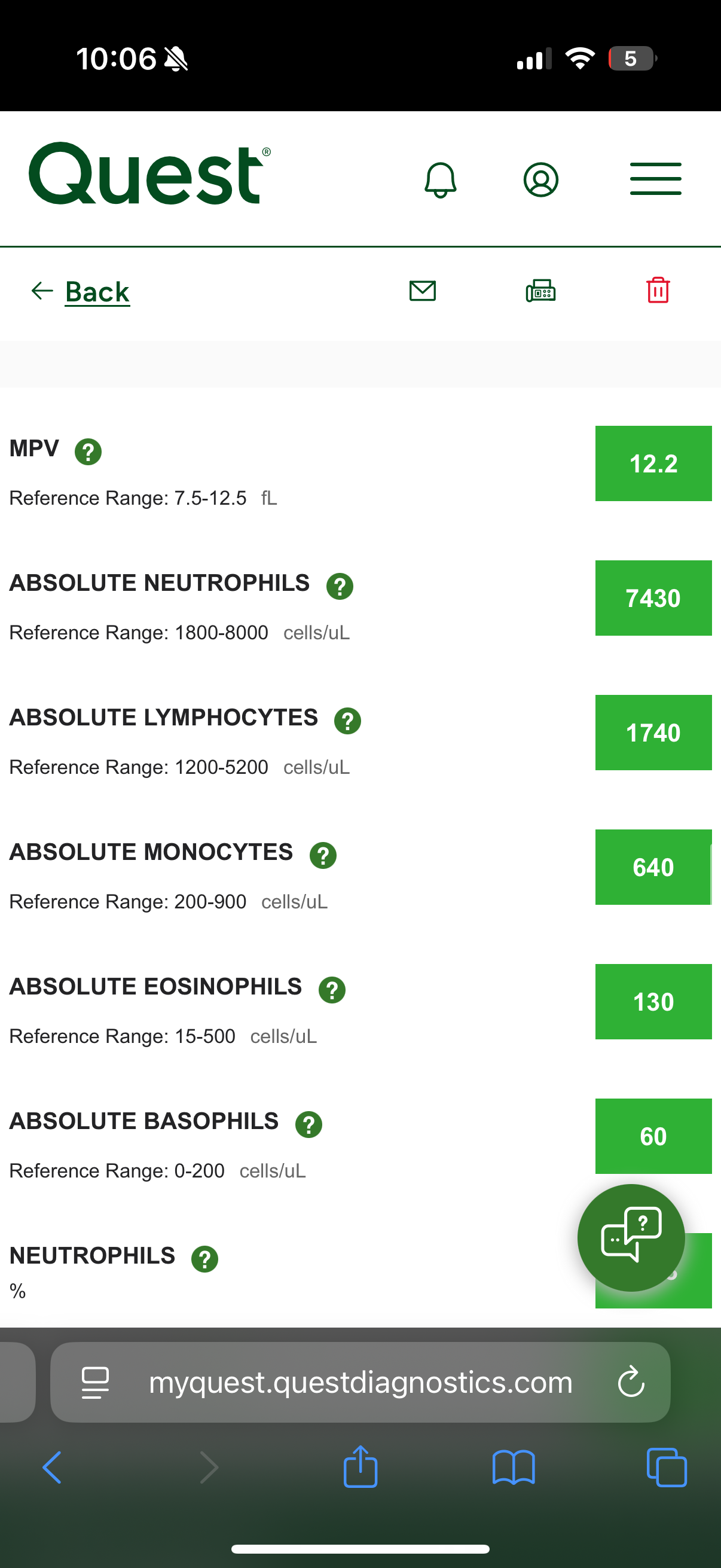The image size is (721, 1568).
Task: Email results via envelope icon
Action: pyautogui.click(x=422, y=291)
